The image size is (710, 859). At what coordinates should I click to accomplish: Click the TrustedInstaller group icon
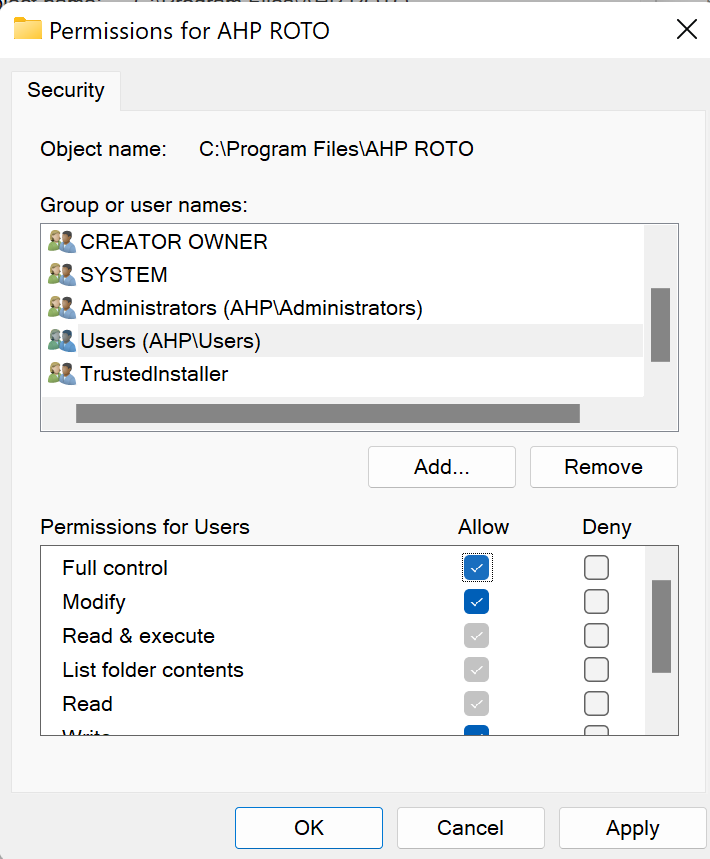(x=62, y=374)
